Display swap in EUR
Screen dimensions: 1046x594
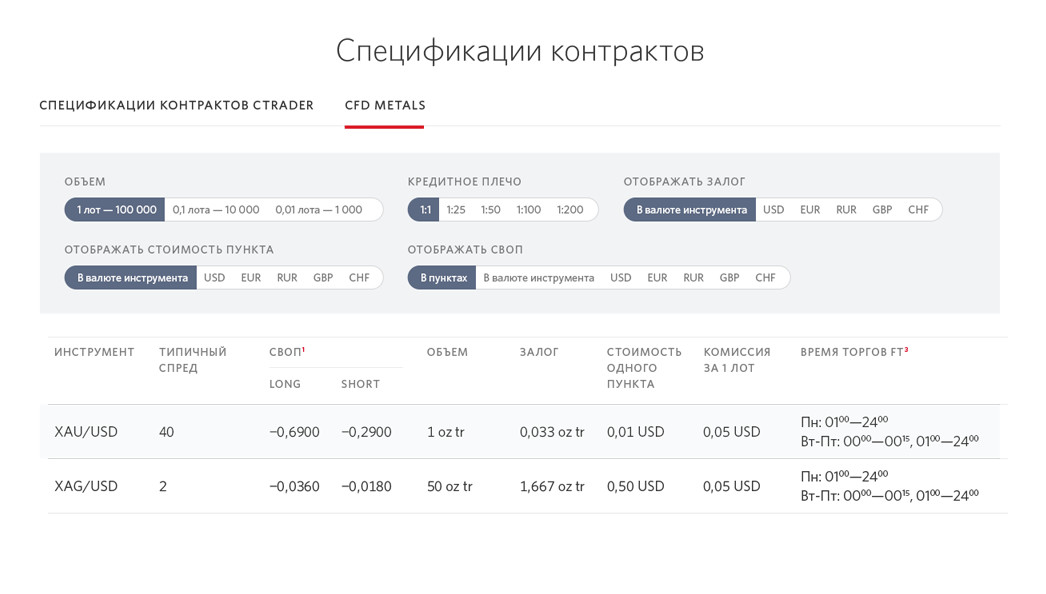click(657, 278)
